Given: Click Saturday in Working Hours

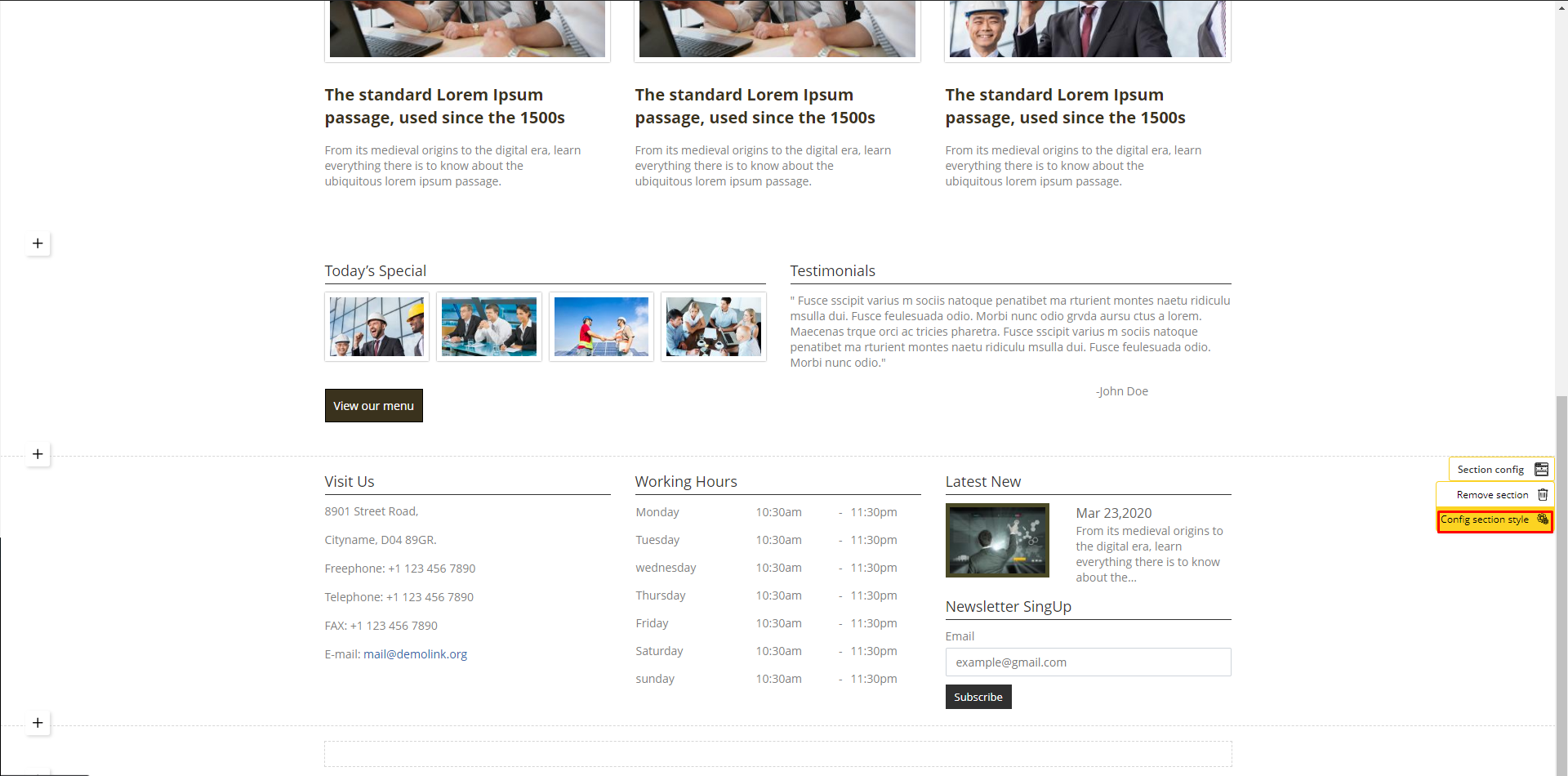Looking at the screenshot, I should pos(659,651).
